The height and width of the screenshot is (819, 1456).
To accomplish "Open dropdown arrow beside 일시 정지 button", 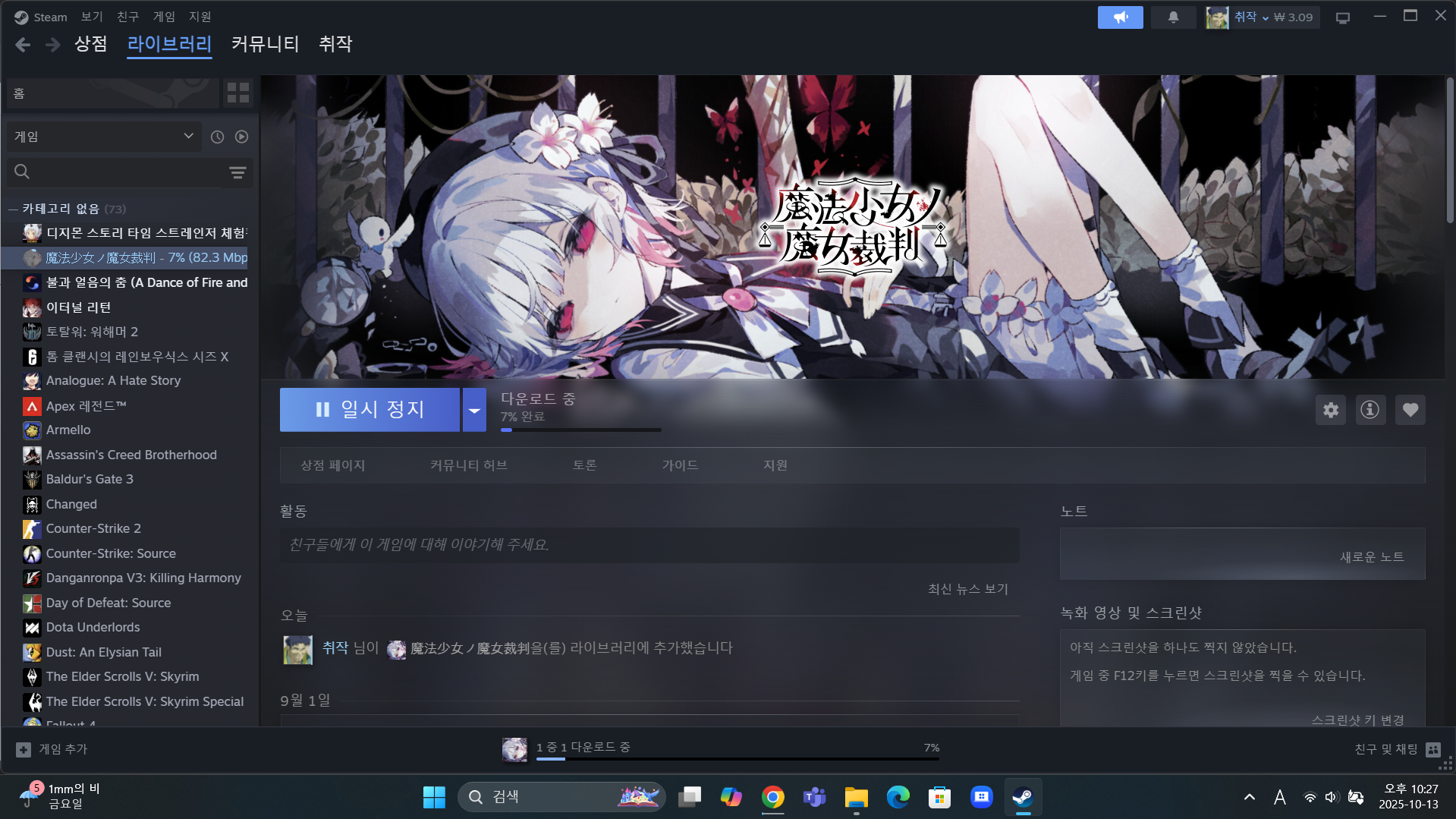I will pyautogui.click(x=474, y=410).
